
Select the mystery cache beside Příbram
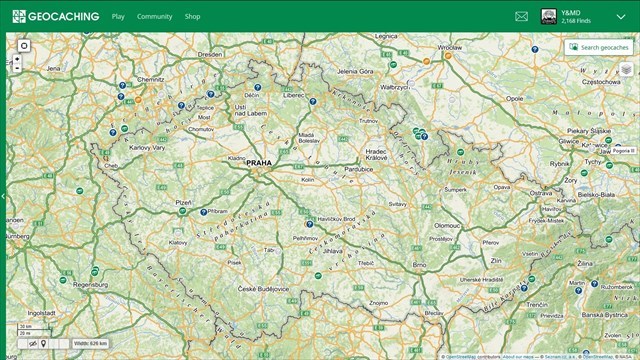203,212
